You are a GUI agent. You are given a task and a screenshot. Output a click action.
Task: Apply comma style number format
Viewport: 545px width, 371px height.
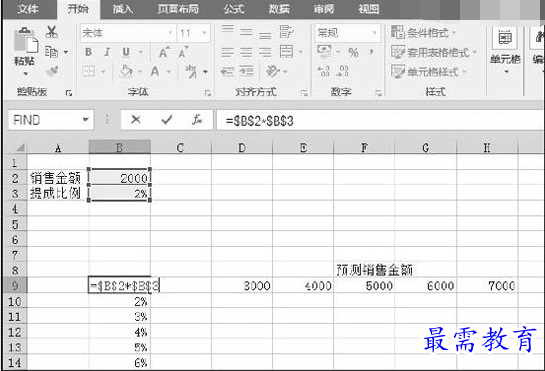tap(372, 52)
